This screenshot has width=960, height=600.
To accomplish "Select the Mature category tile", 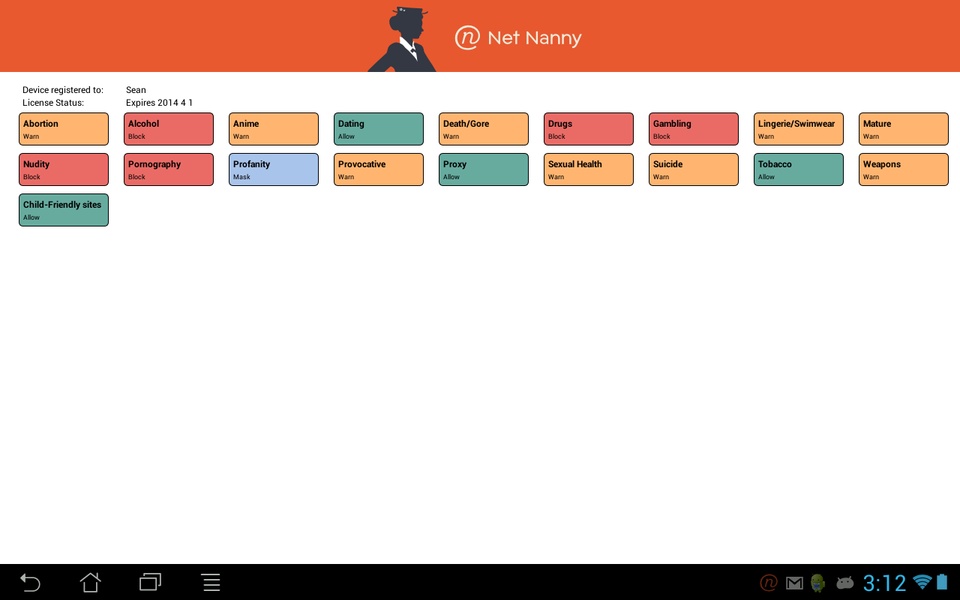I will [x=904, y=129].
